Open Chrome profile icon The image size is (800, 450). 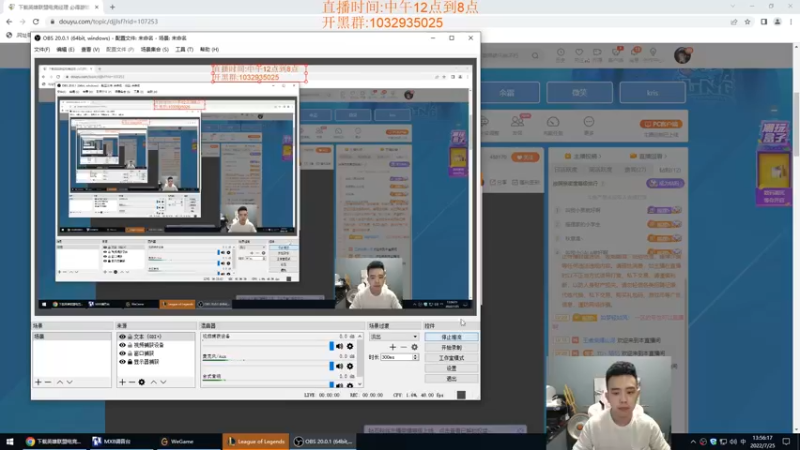click(778, 21)
